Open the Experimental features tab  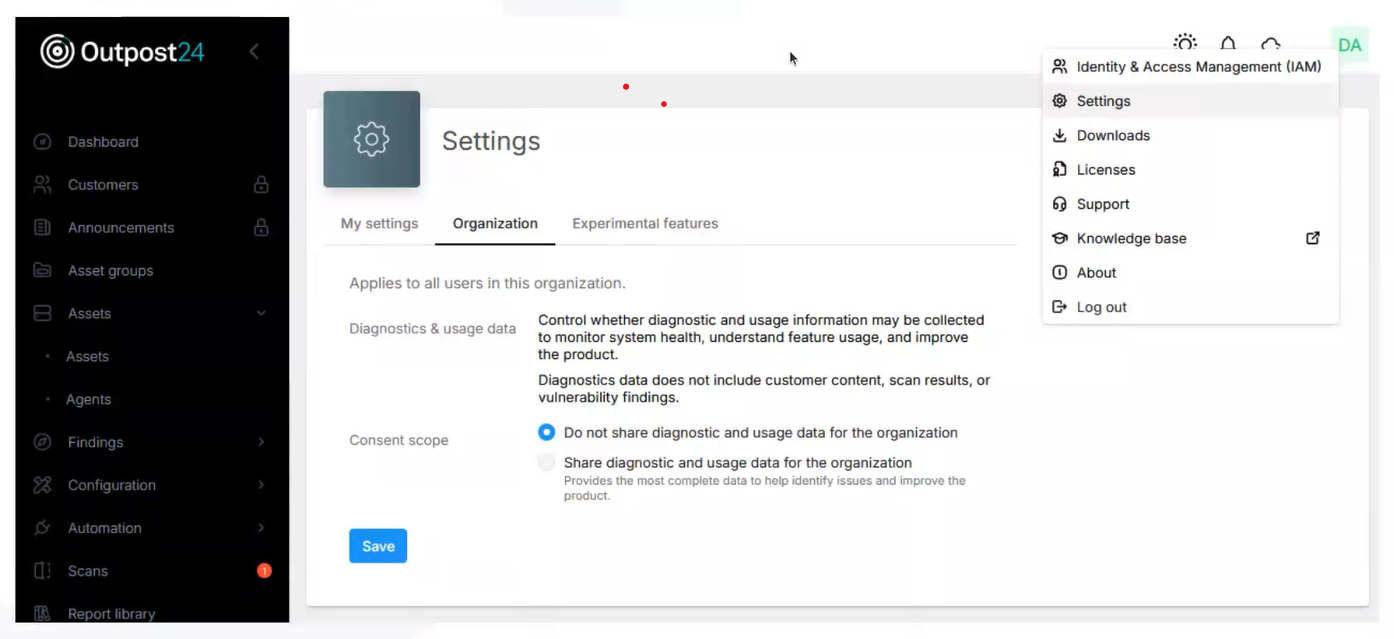[645, 224]
